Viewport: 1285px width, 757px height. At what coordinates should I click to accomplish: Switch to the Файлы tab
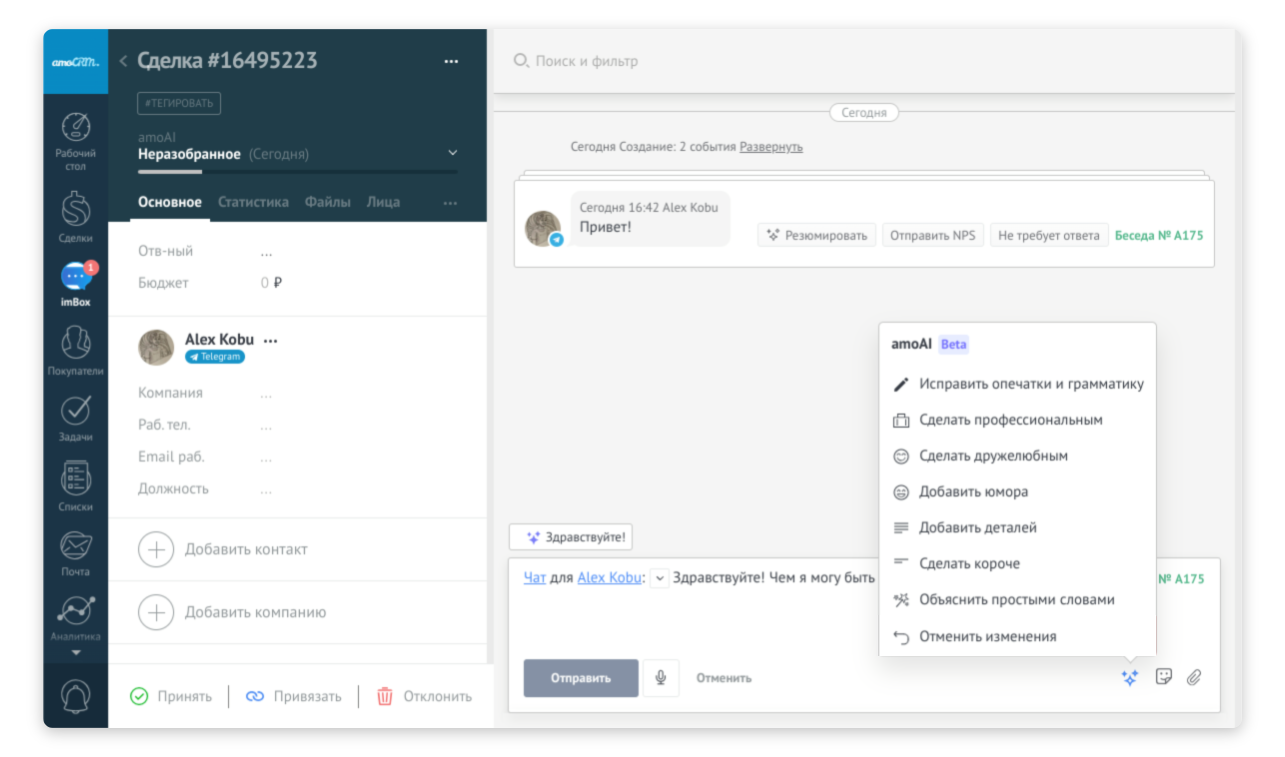[327, 202]
